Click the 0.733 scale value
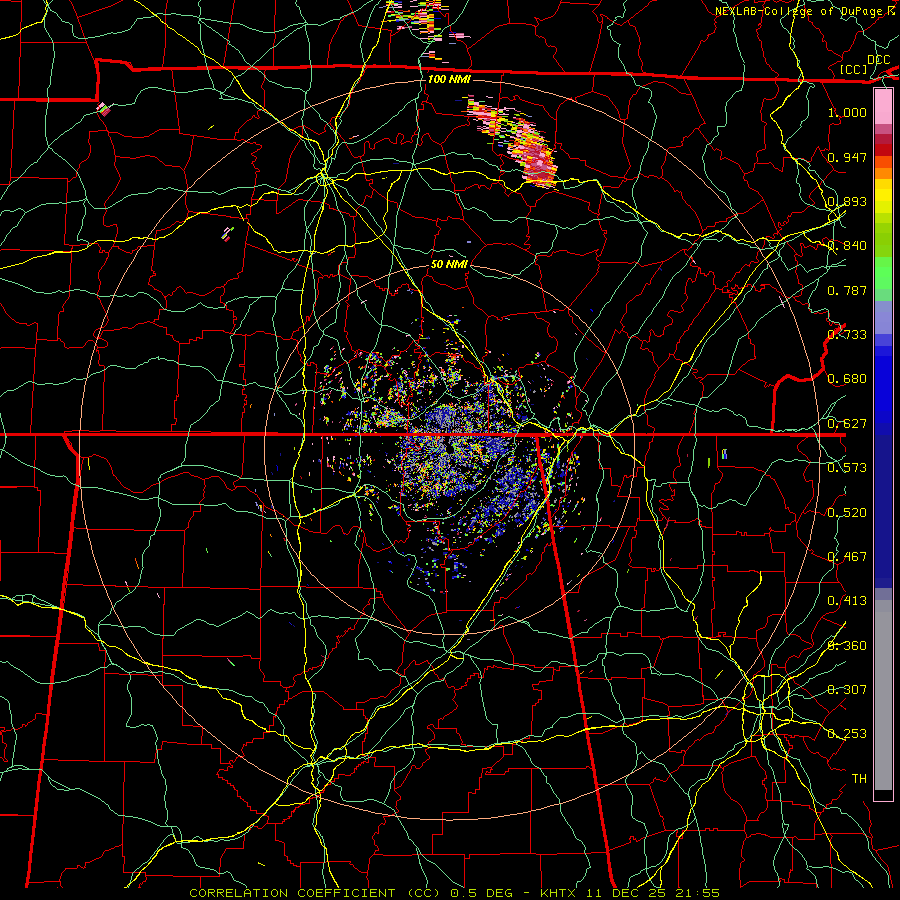Viewport: 900px width, 900px height. 847,335
